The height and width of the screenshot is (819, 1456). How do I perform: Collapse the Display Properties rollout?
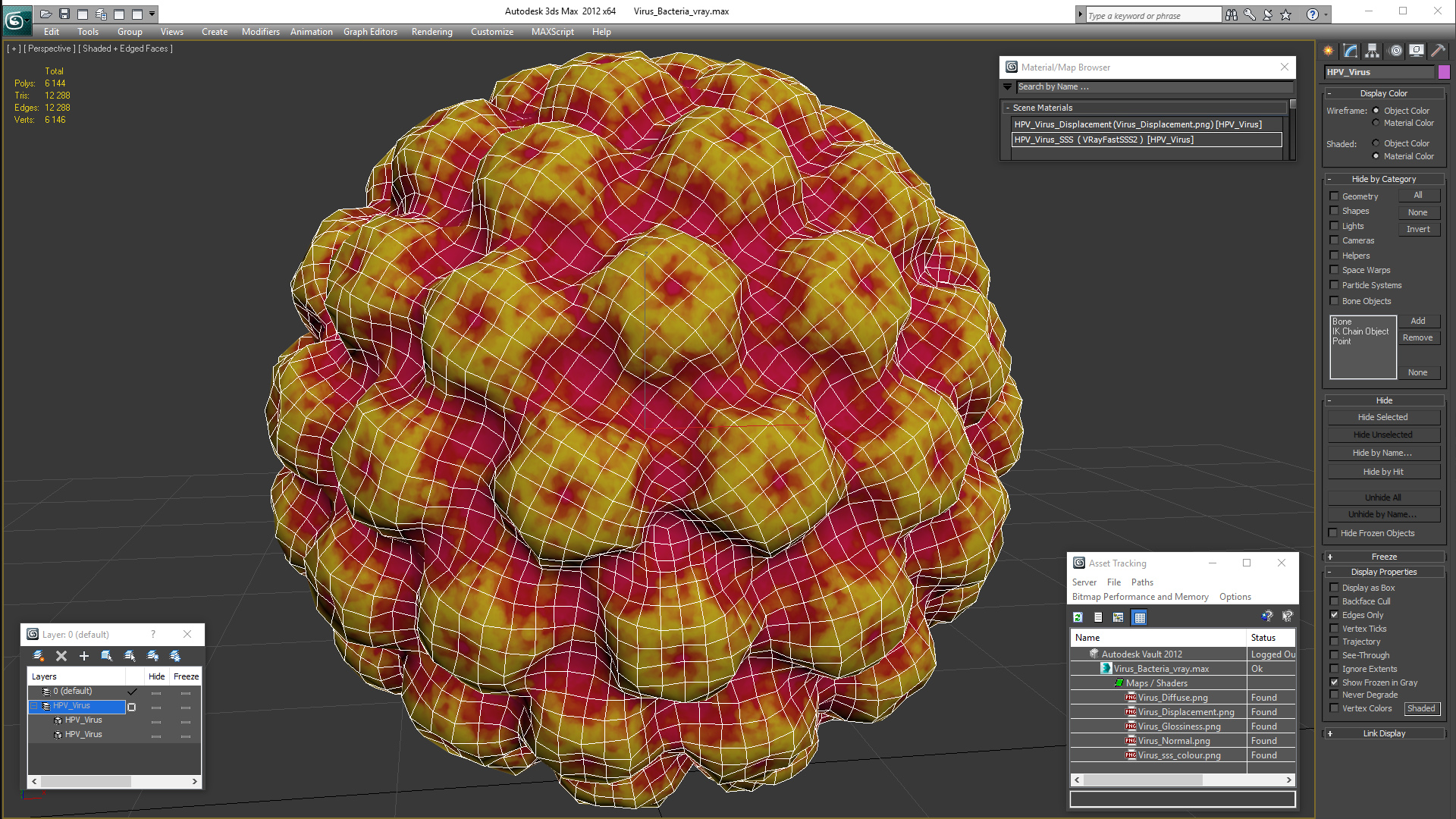[1384, 572]
